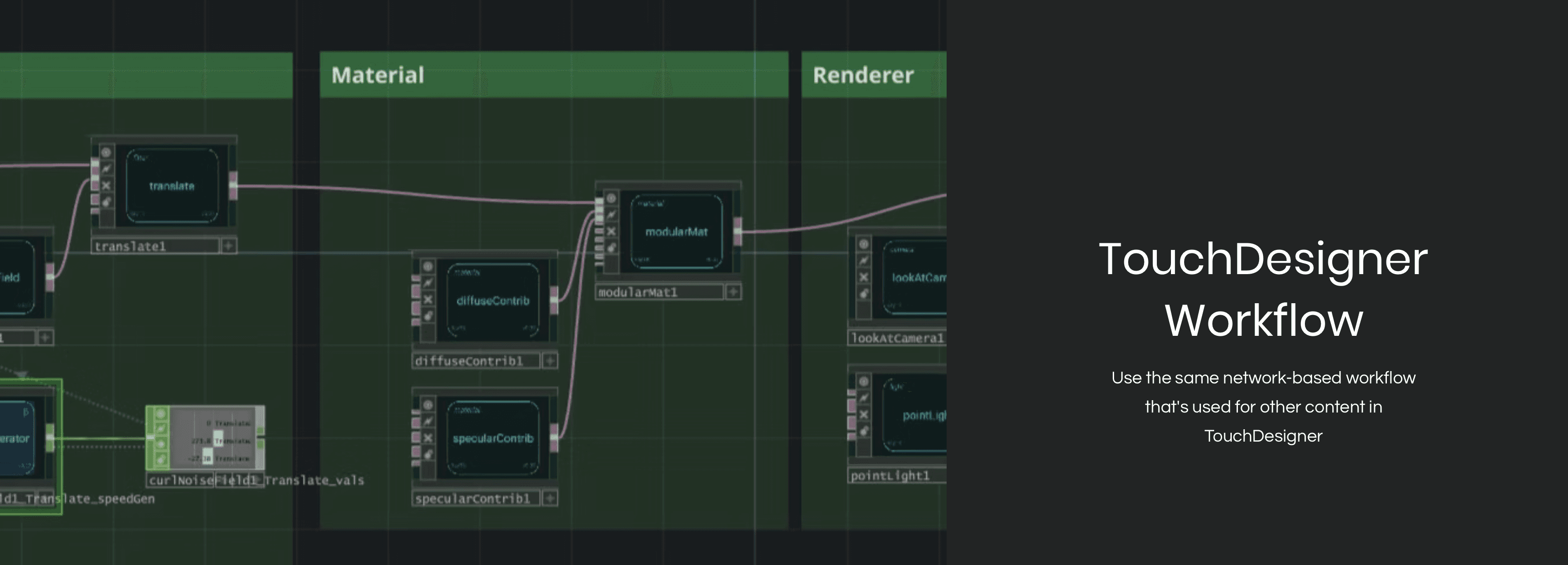Expand plus button beside diffuseContrib1 name
Viewport: 1568px width, 565px height.
pos(550,361)
